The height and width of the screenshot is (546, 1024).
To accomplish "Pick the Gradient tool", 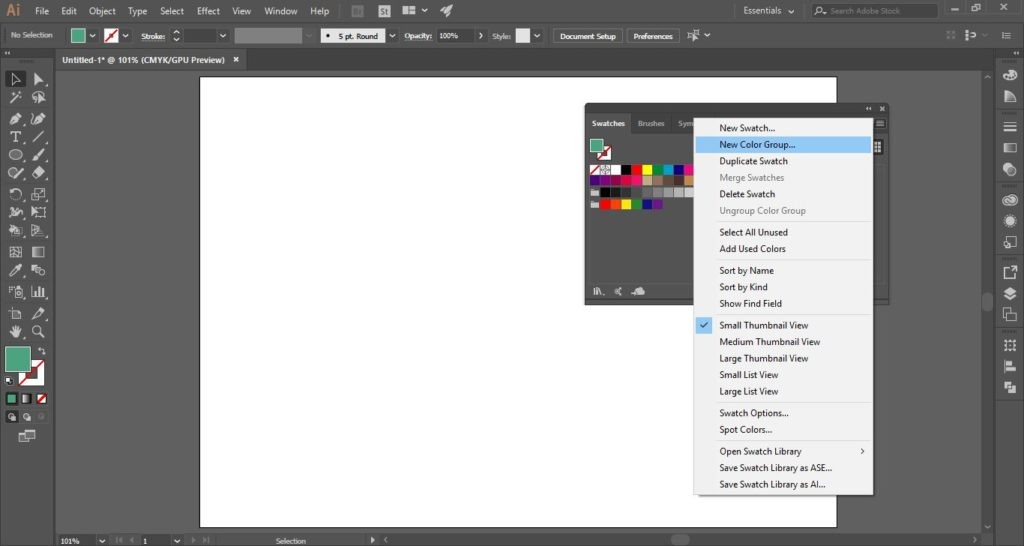I will 39,252.
